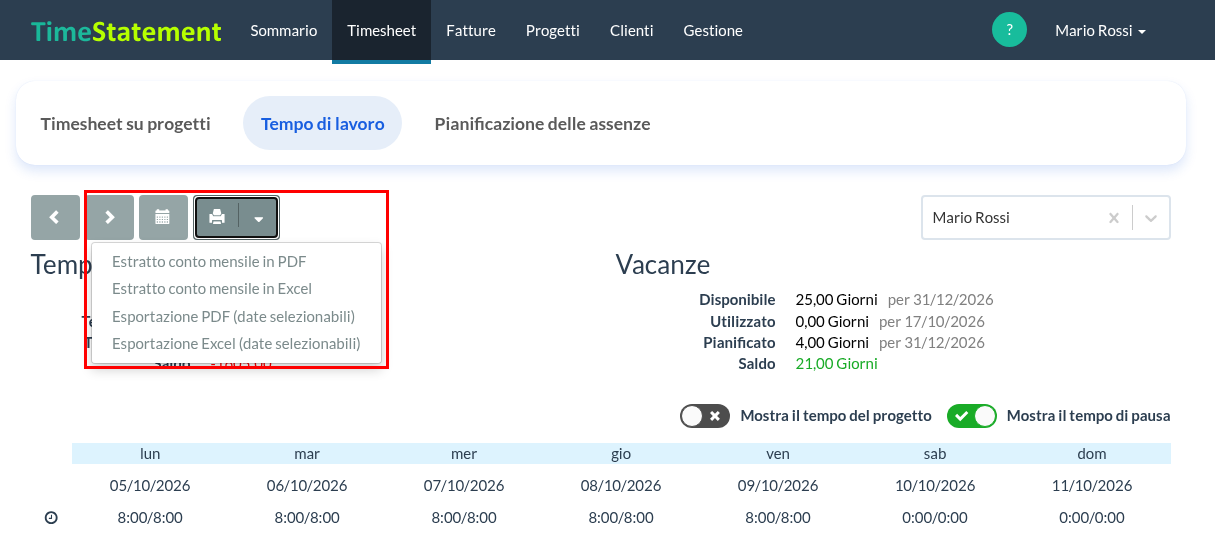Go to next period with right chevron

[x=110, y=217]
